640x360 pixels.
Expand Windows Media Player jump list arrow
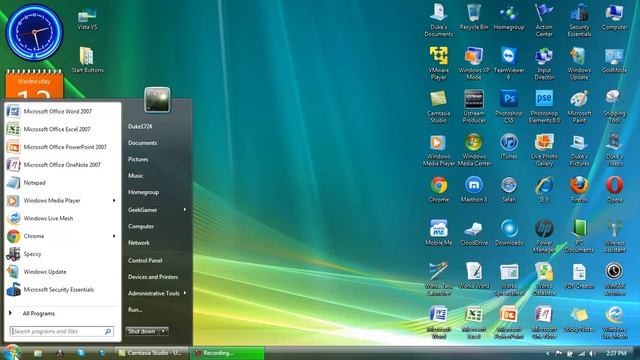(114, 200)
